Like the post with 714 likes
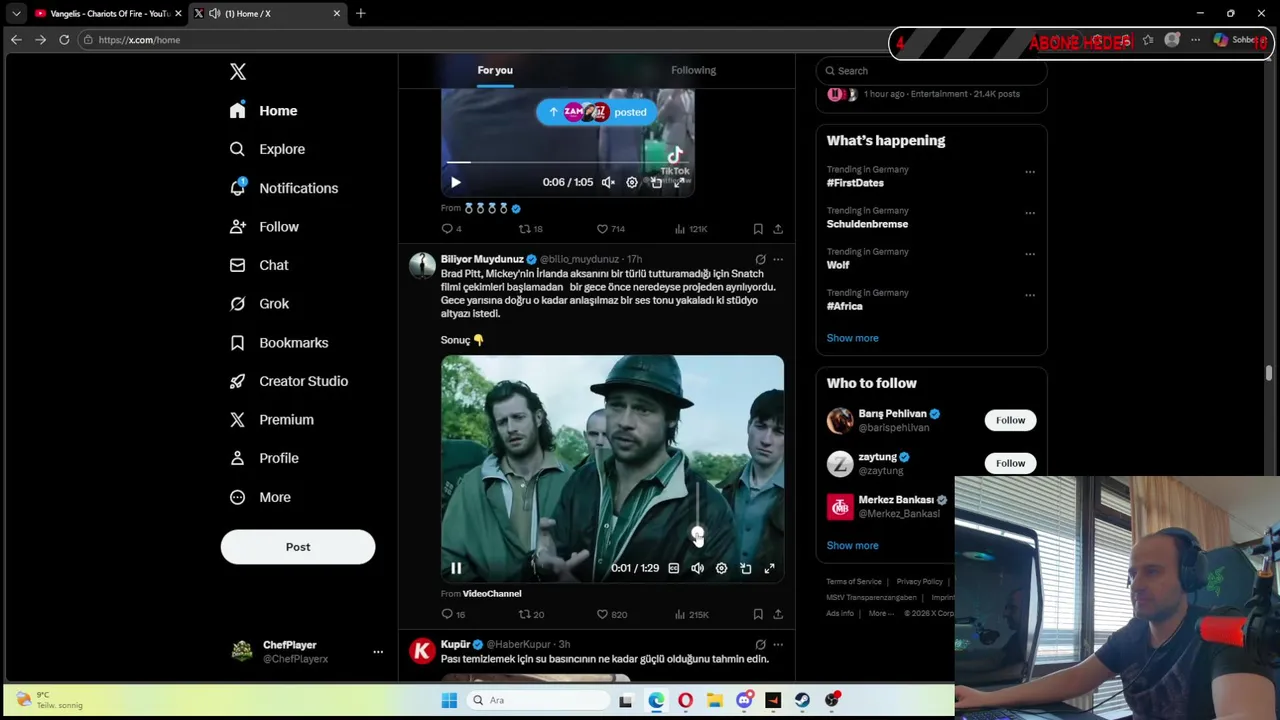1280x720 pixels. tap(610, 229)
